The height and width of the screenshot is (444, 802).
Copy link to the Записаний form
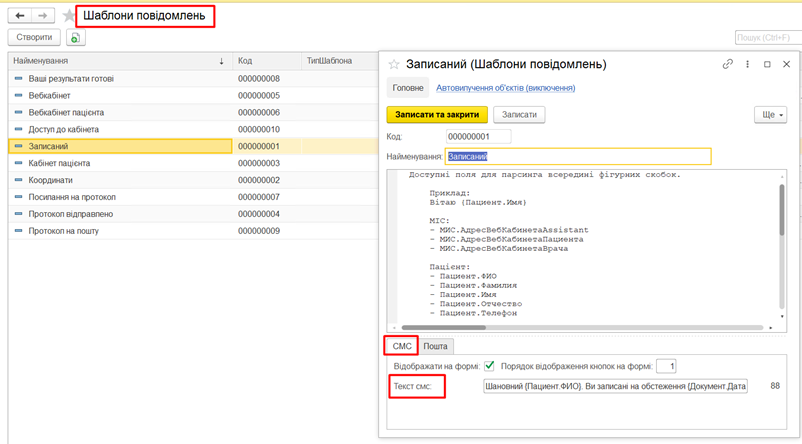point(728,65)
